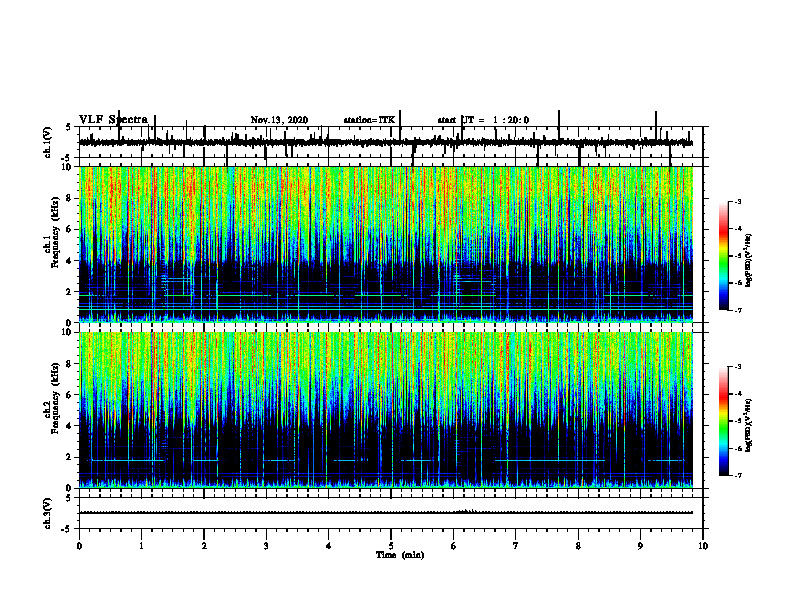792x612 pixels.
Task: Select the "start UT = 1:20:0" header text
Action: pos(483,120)
